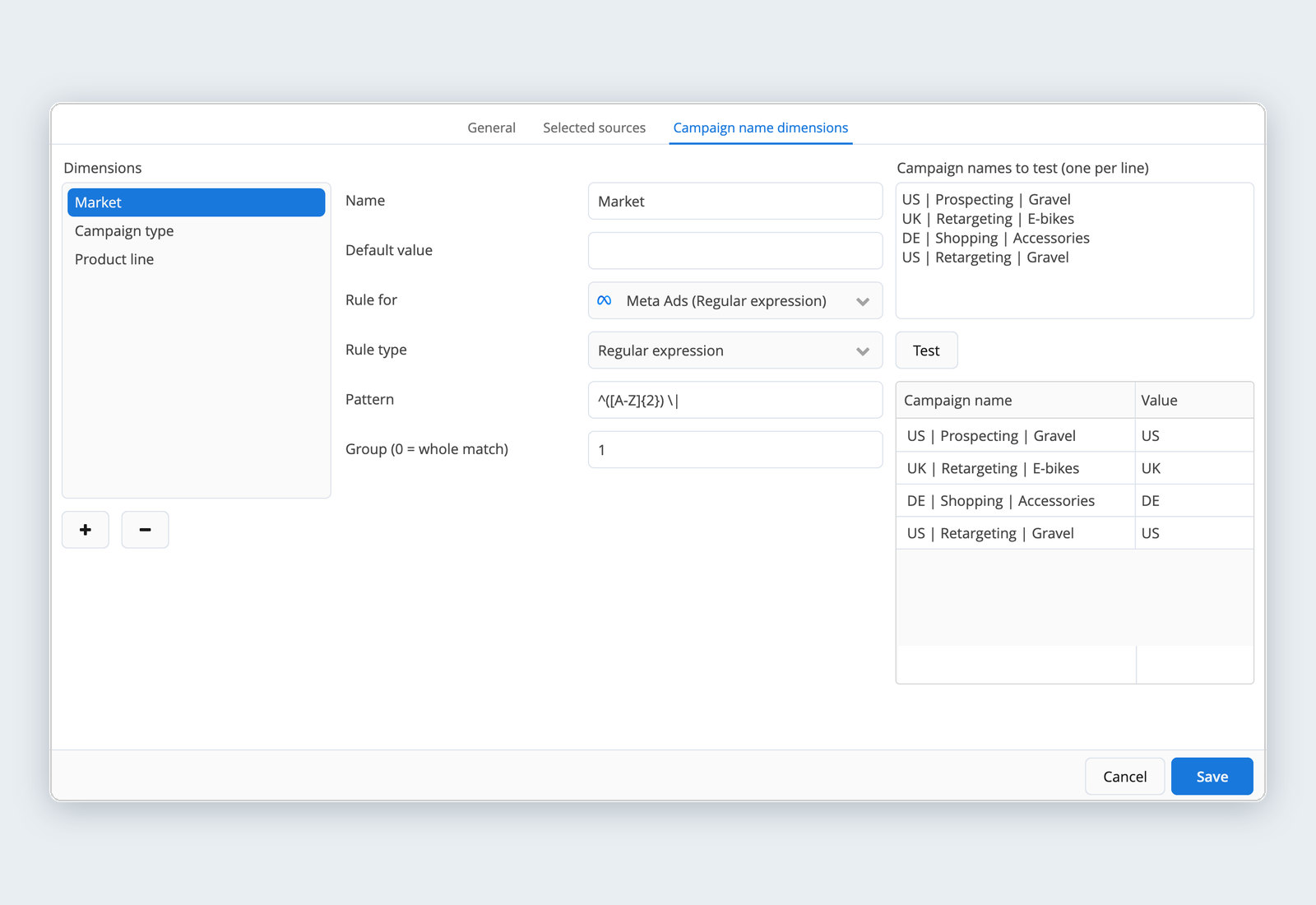Click the 'DE' value cell
This screenshot has width=1316, height=905.
tap(1194, 501)
